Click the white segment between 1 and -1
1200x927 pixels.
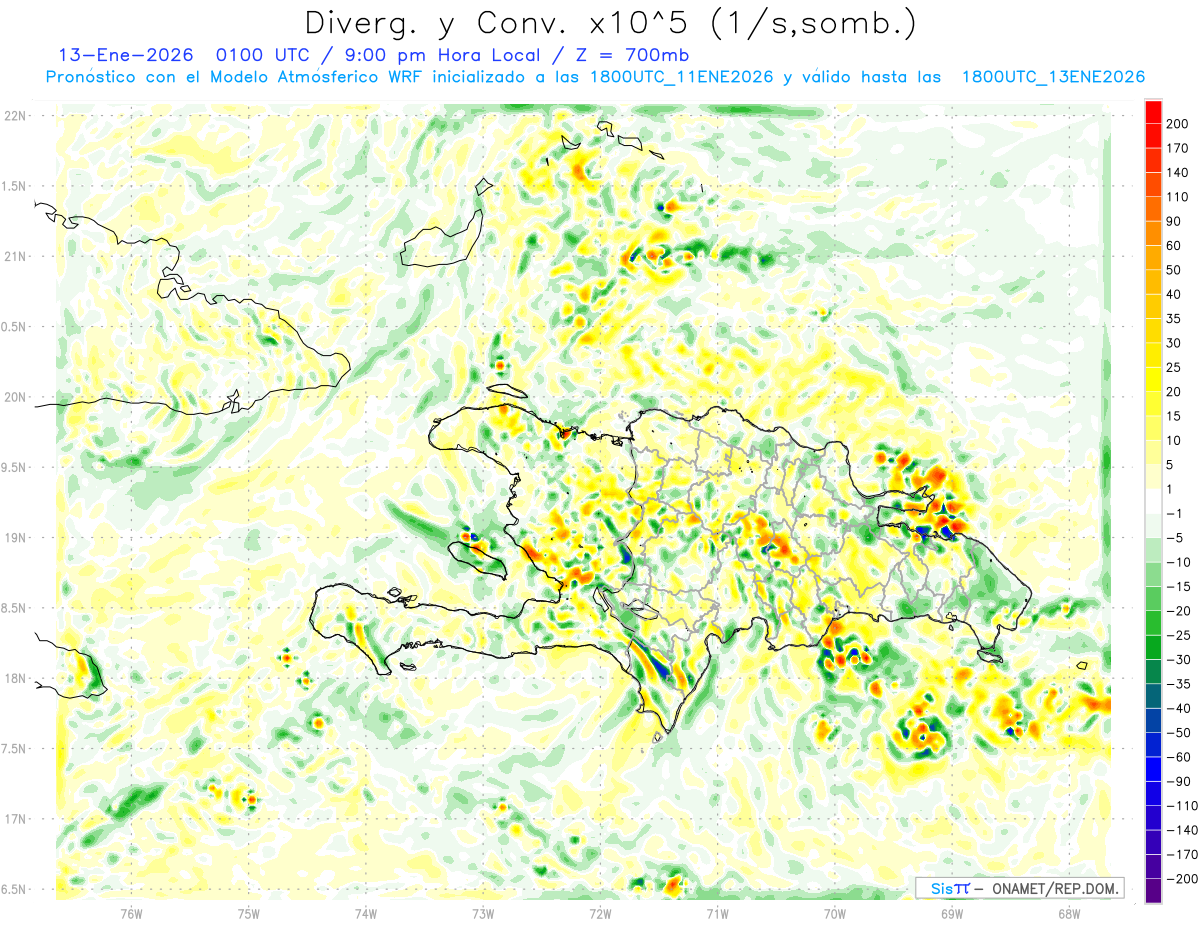(x=1153, y=501)
